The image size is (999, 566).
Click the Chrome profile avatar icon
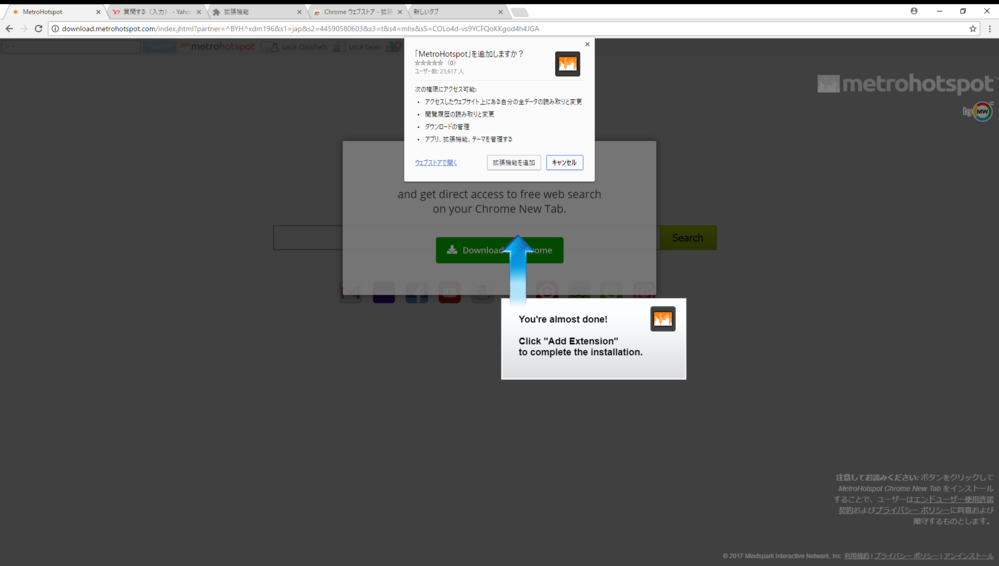914,11
